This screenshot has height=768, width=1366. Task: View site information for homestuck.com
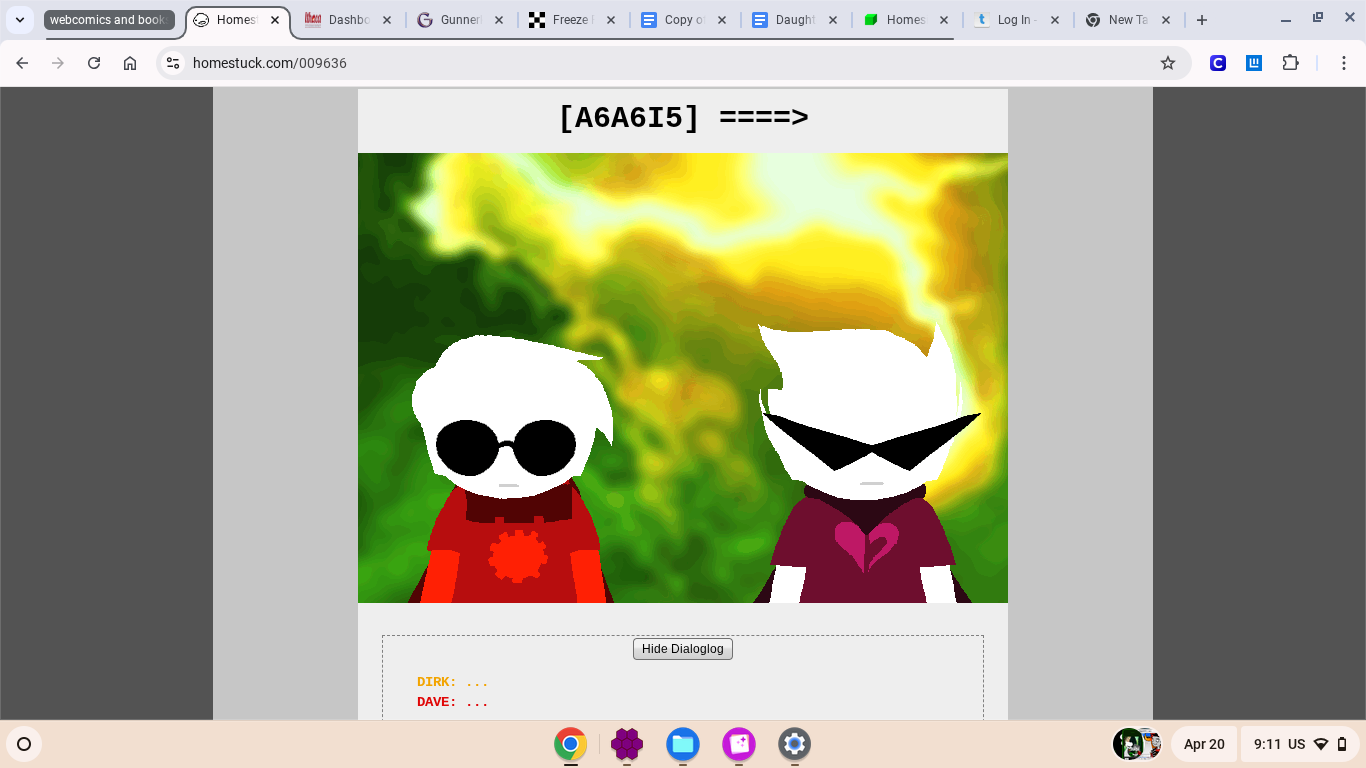(173, 63)
